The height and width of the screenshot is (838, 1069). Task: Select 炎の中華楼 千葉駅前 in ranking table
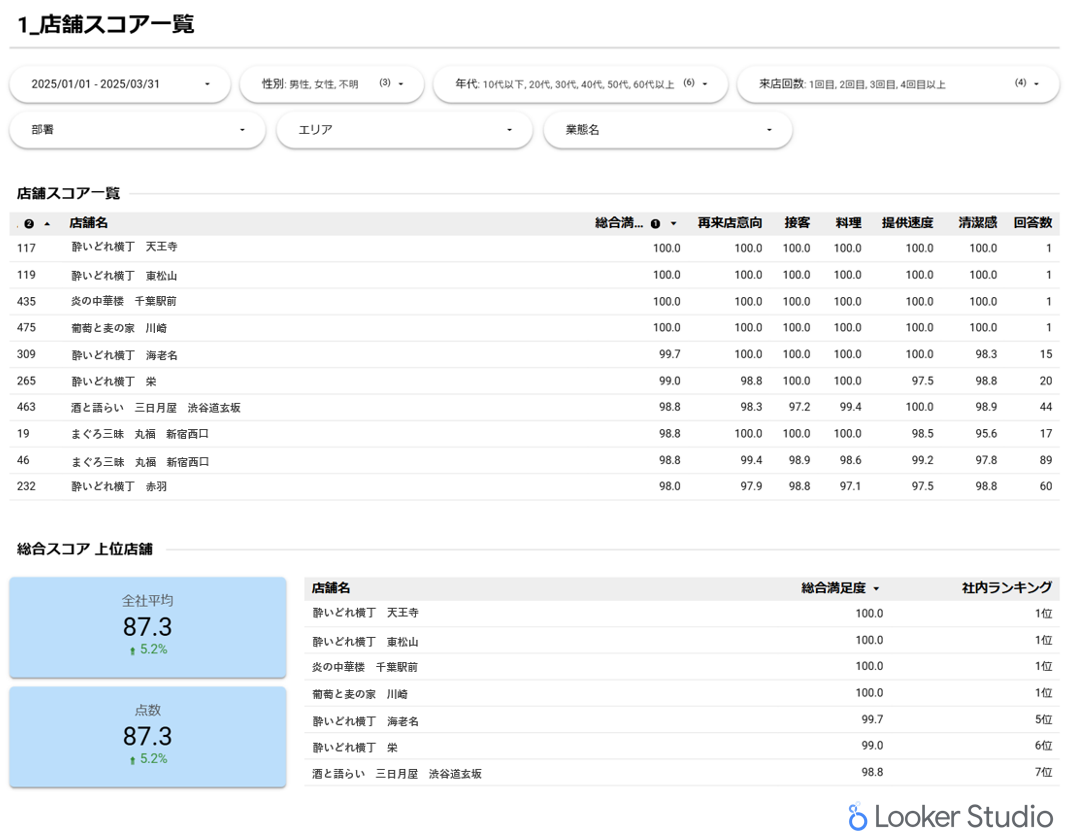click(x=365, y=667)
